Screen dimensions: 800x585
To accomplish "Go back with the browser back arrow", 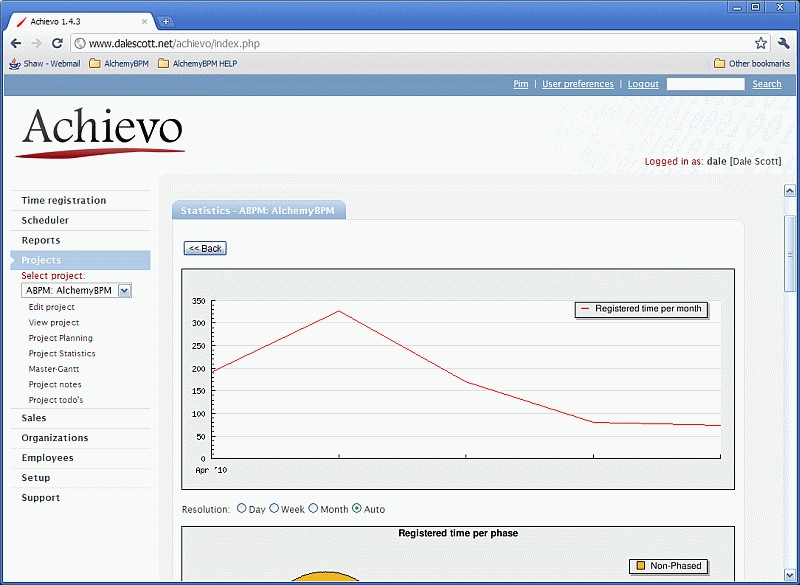I will click(16, 43).
